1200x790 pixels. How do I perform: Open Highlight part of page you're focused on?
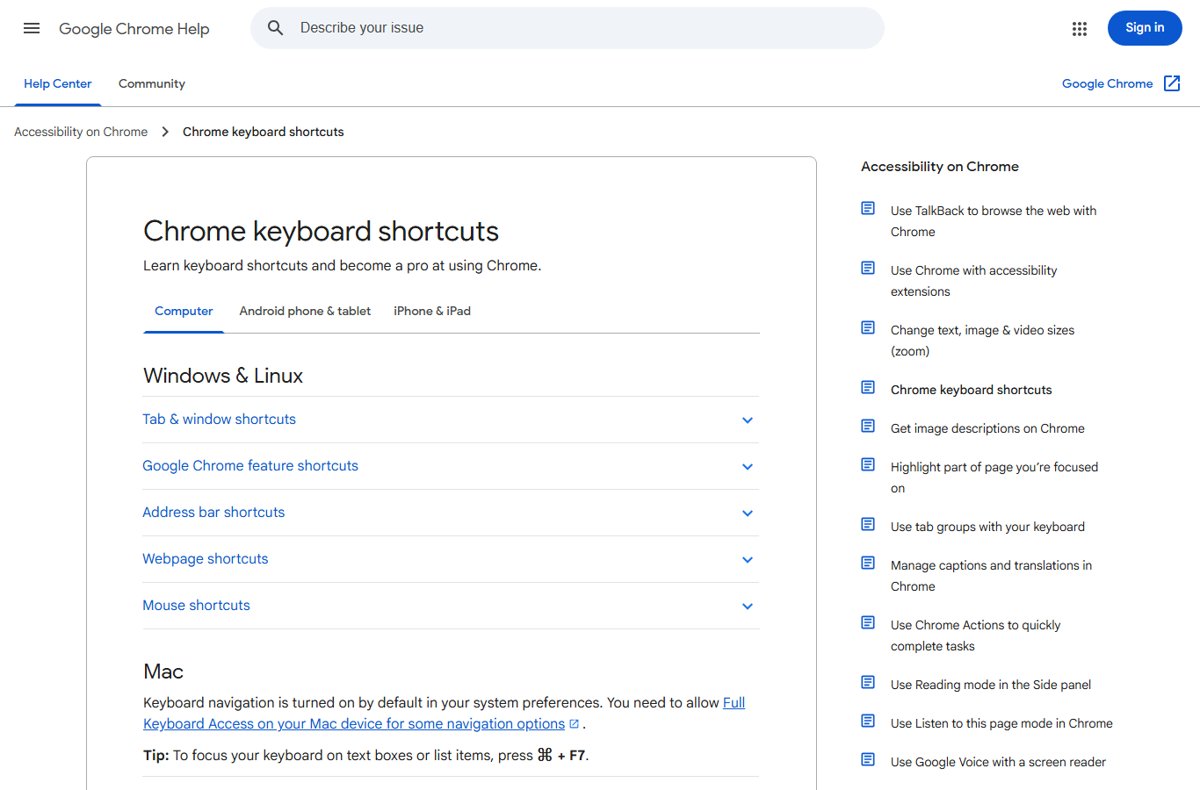tap(995, 477)
